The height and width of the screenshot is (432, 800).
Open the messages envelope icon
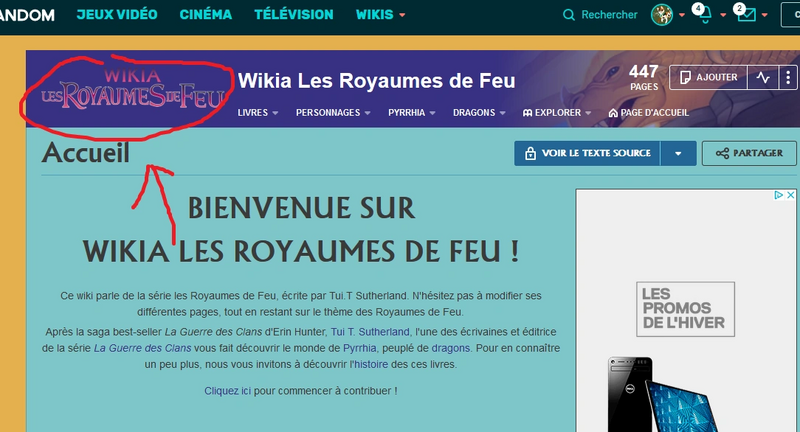(745, 15)
